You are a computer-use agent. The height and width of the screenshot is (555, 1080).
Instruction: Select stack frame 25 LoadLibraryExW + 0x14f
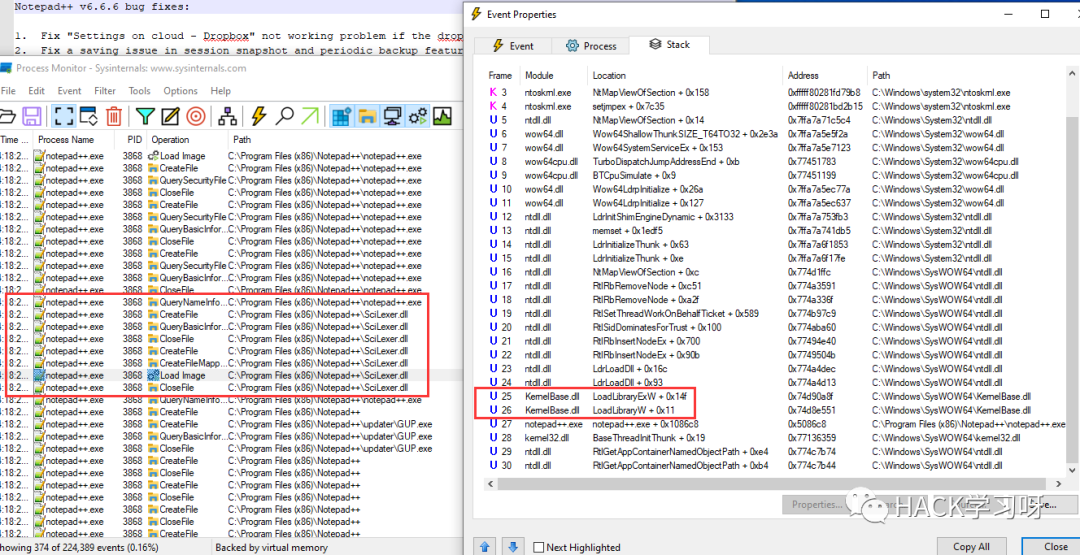click(775, 397)
